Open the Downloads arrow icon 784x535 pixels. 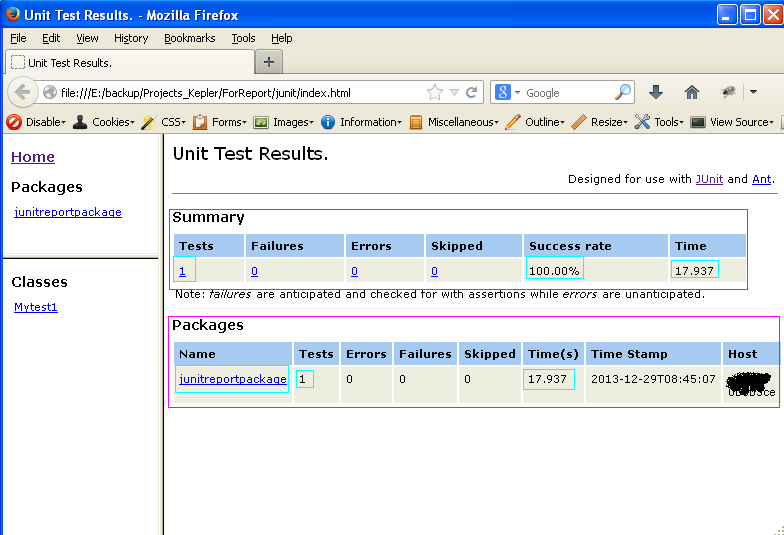pos(656,92)
